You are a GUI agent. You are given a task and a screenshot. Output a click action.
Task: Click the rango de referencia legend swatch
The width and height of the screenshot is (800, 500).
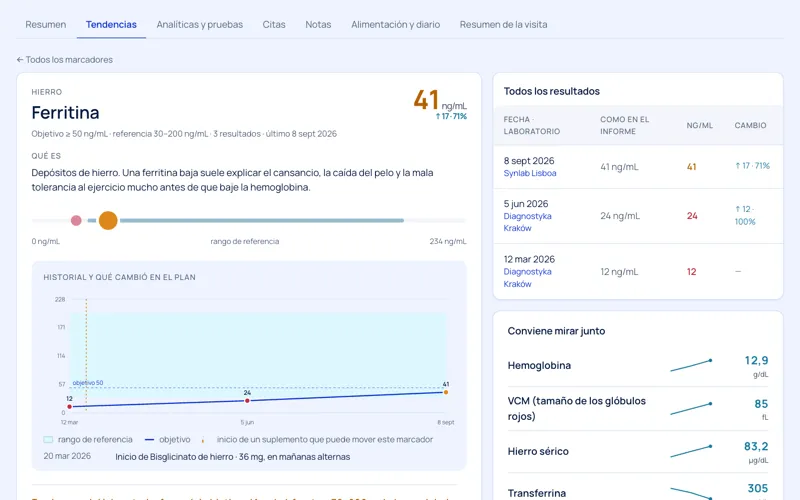(x=48, y=439)
